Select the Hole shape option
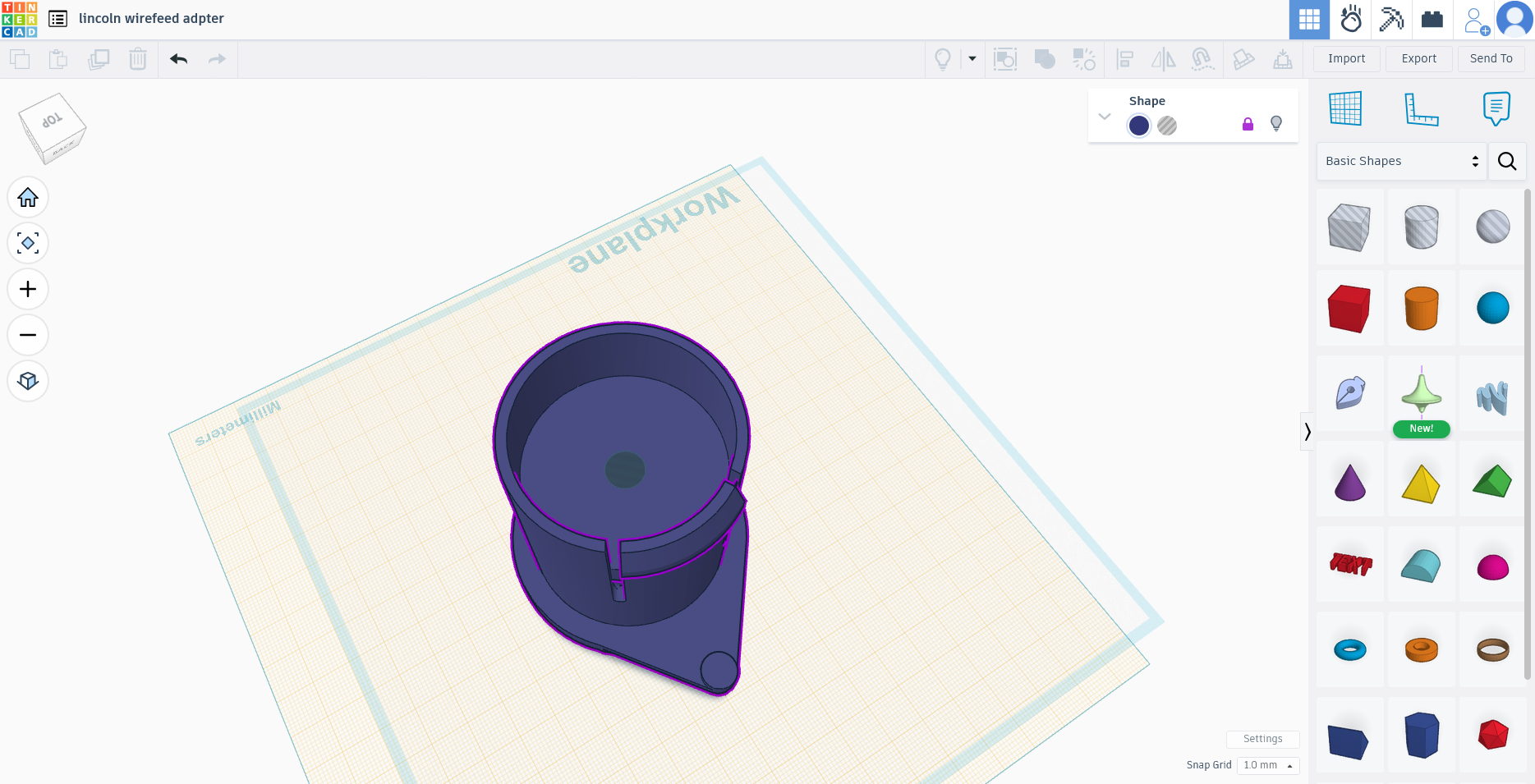1535x784 pixels. [x=1167, y=126]
